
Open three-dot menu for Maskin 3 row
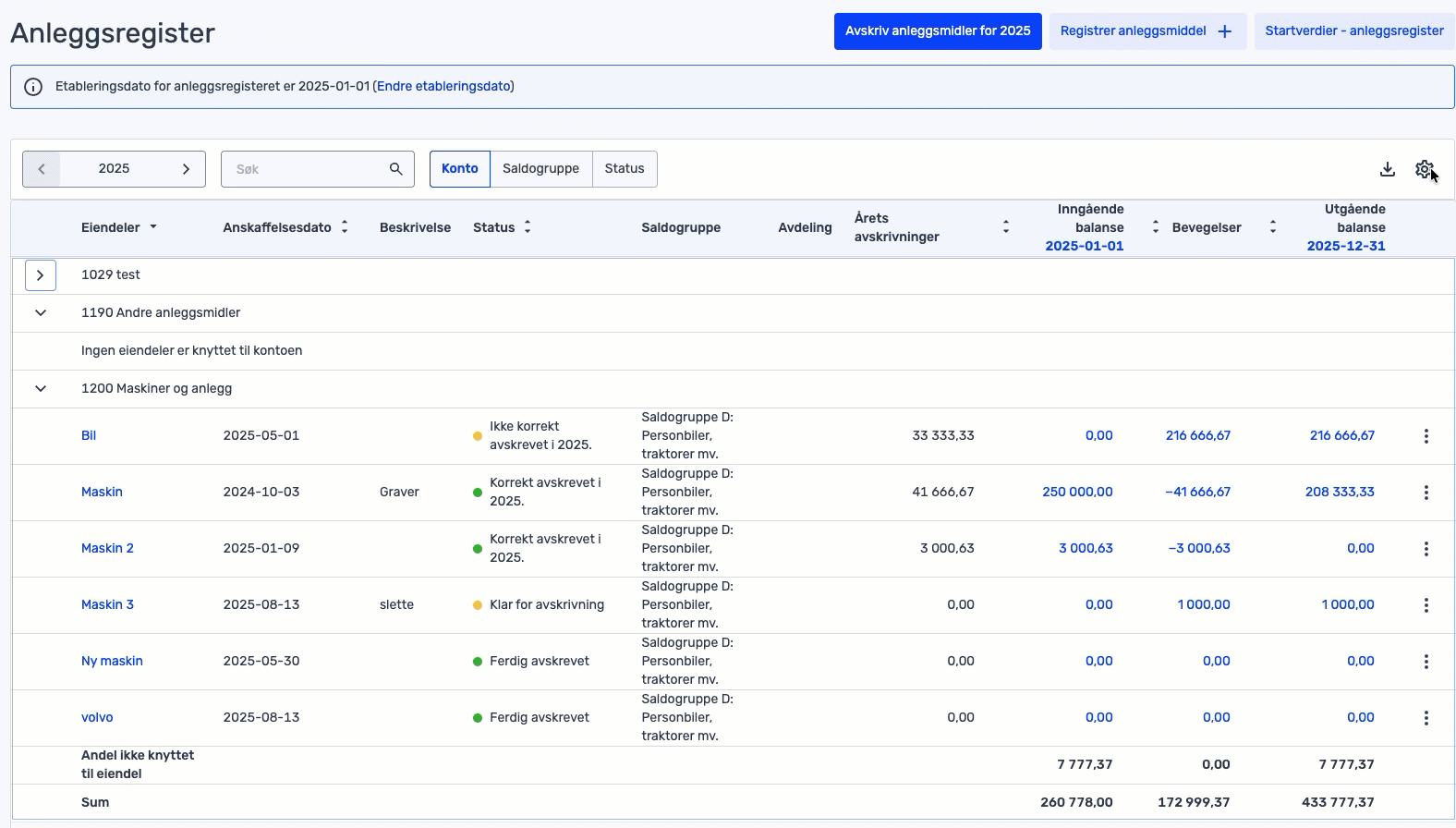[x=1426, y=605]
